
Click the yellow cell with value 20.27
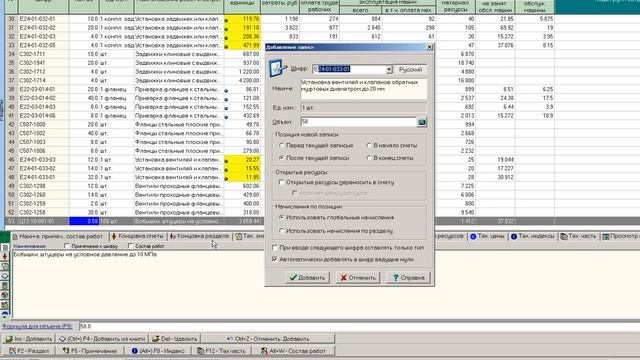(x=242, y=160)
